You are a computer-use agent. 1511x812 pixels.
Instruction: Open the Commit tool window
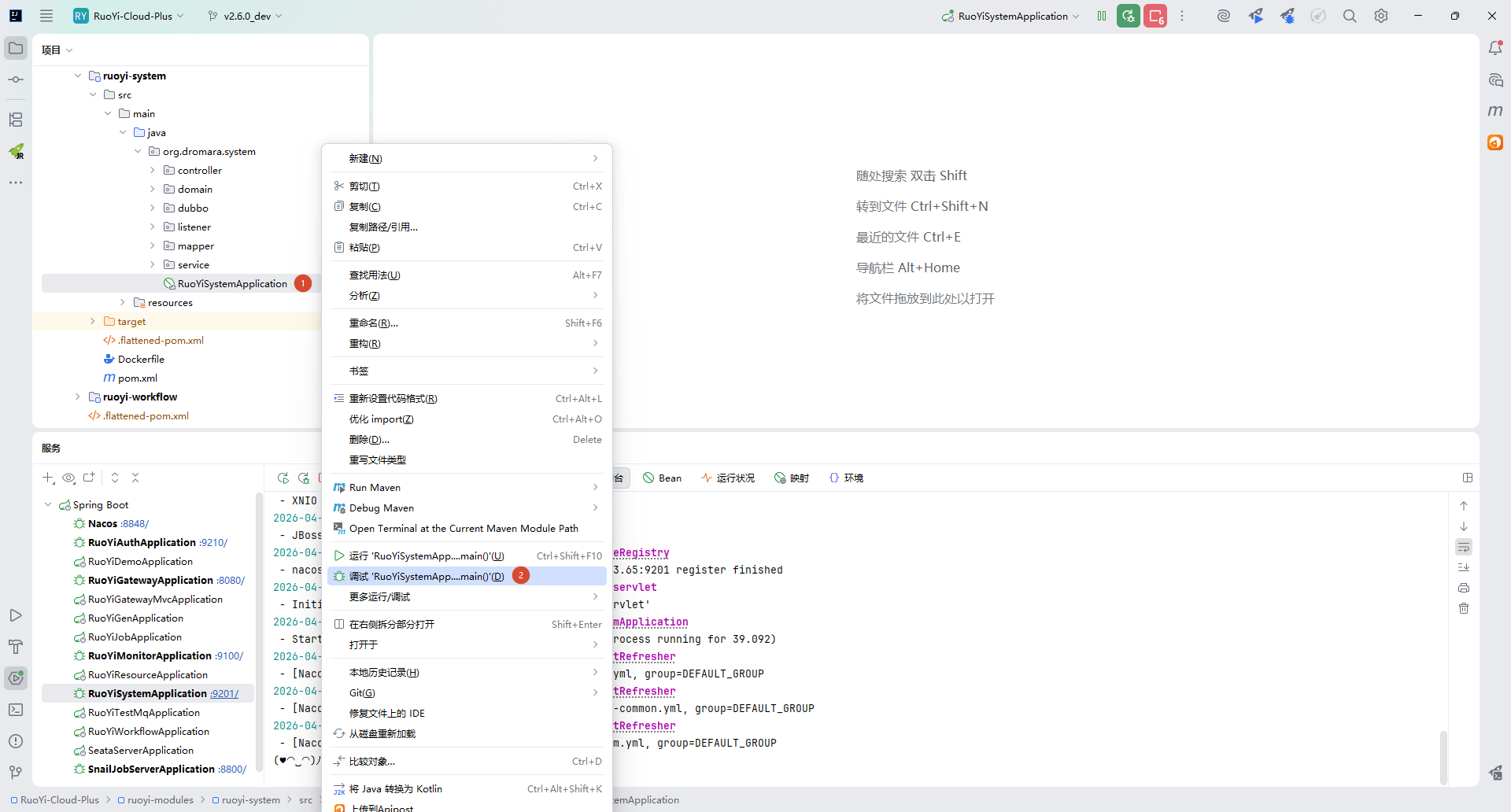pos(16,79)
